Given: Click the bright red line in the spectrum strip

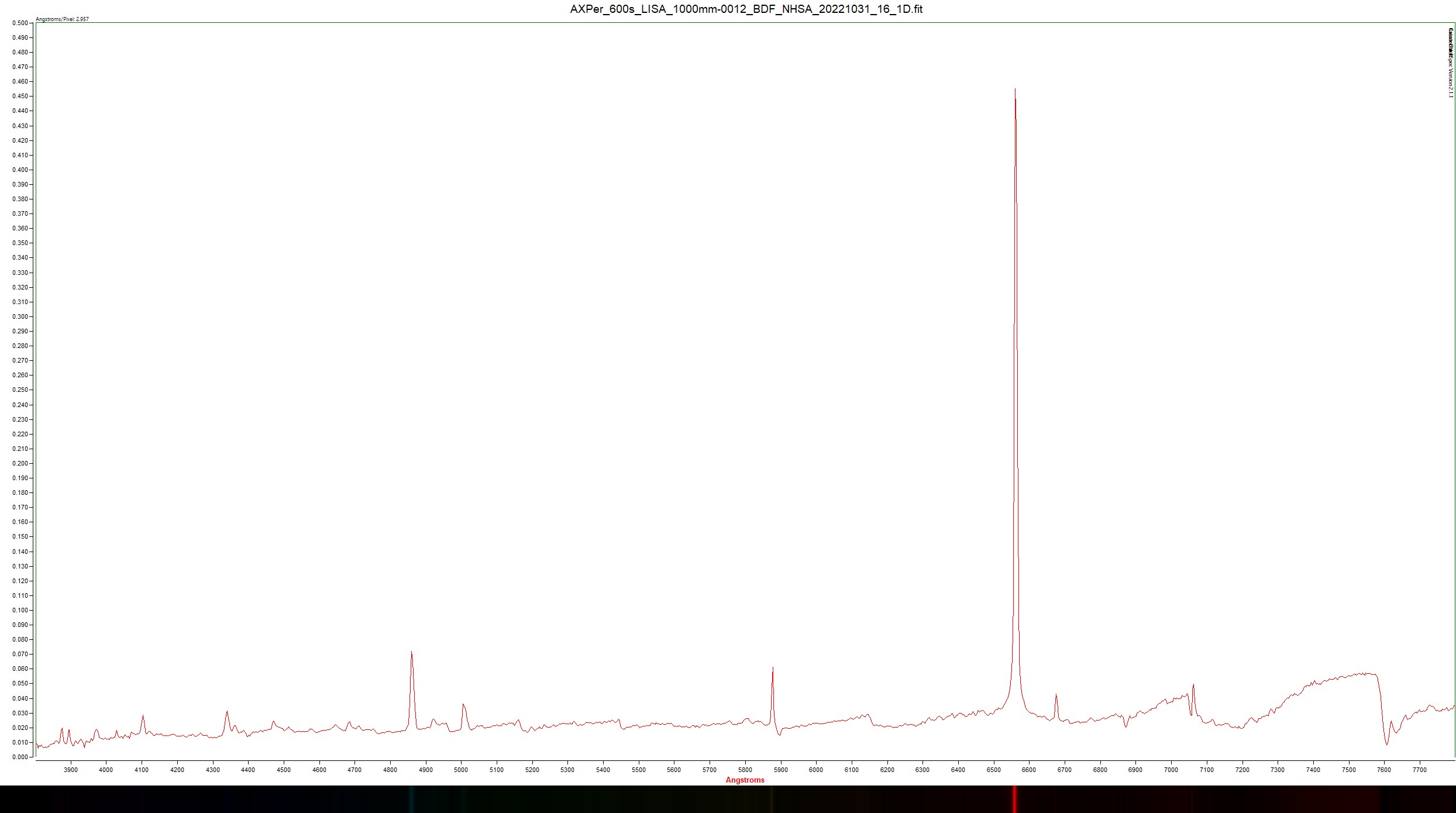Looking at the screenshot, I should tap(1015, 799).
